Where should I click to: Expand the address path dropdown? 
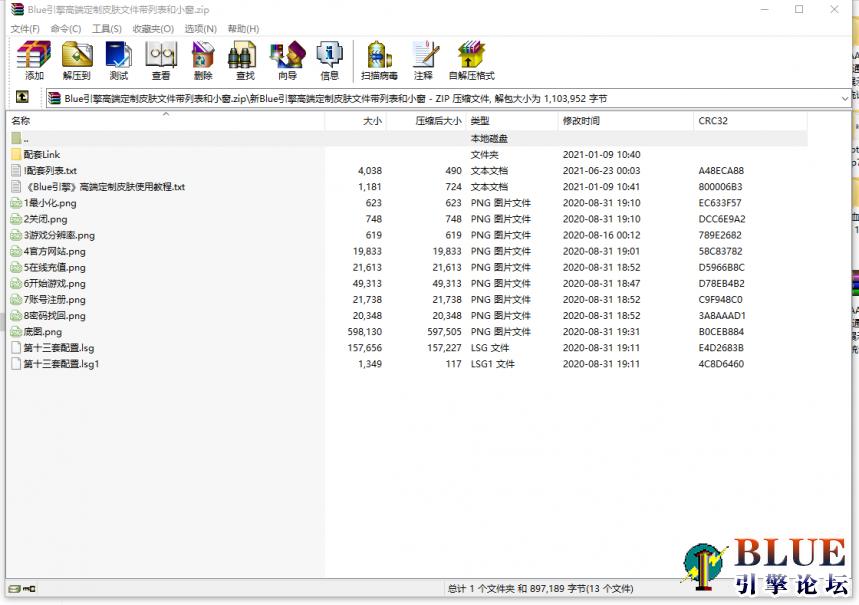coord(845,98)
